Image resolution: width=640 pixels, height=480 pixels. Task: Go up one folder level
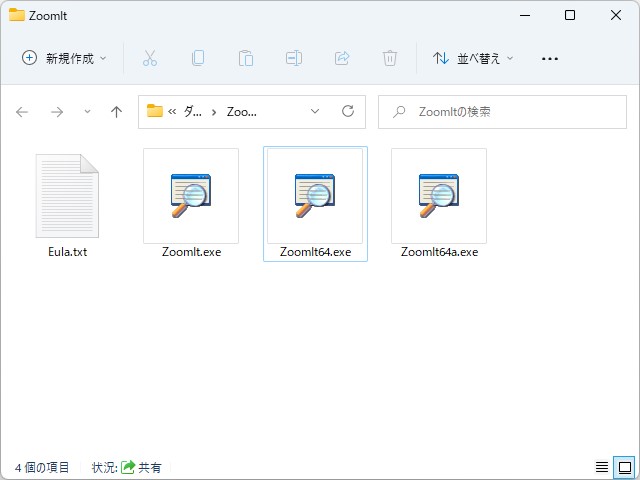[116, 112]
